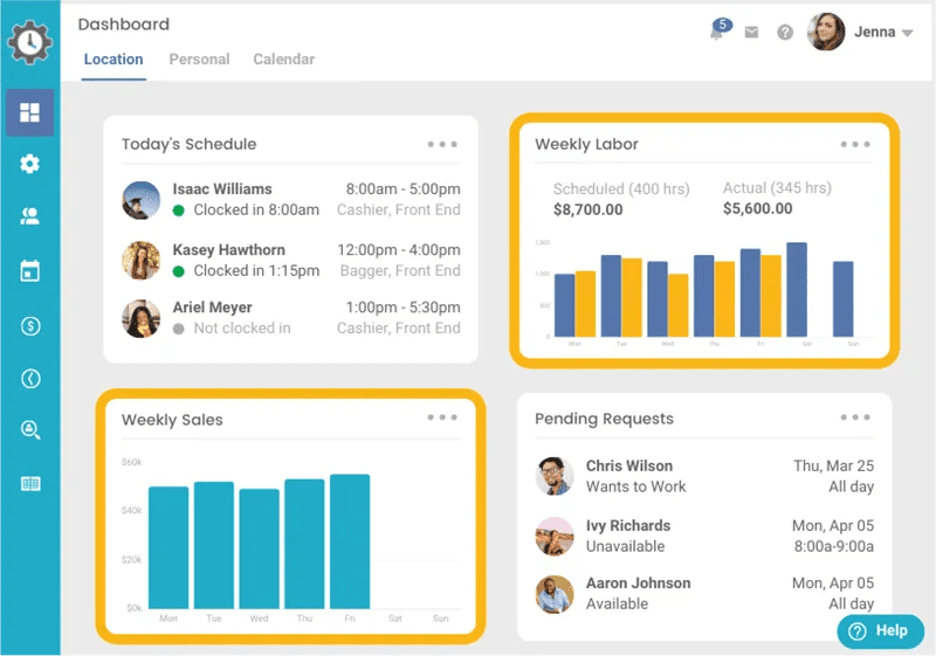Viewport: 936px width, 656px height.
Task: Open the Schedule calendar icon in sidebar
Action: [30, 270]
